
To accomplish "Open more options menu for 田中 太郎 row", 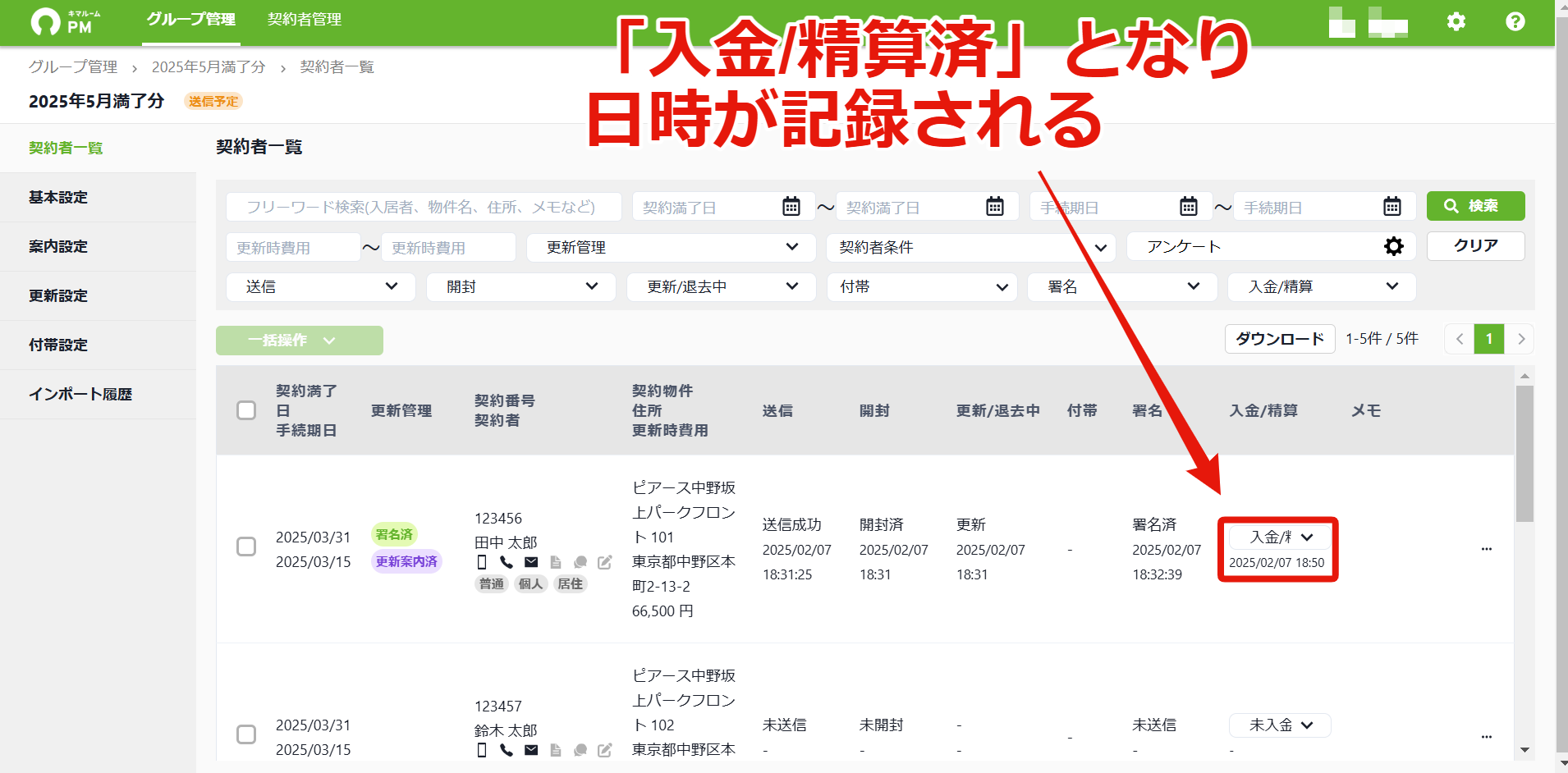I will 1487,549.
